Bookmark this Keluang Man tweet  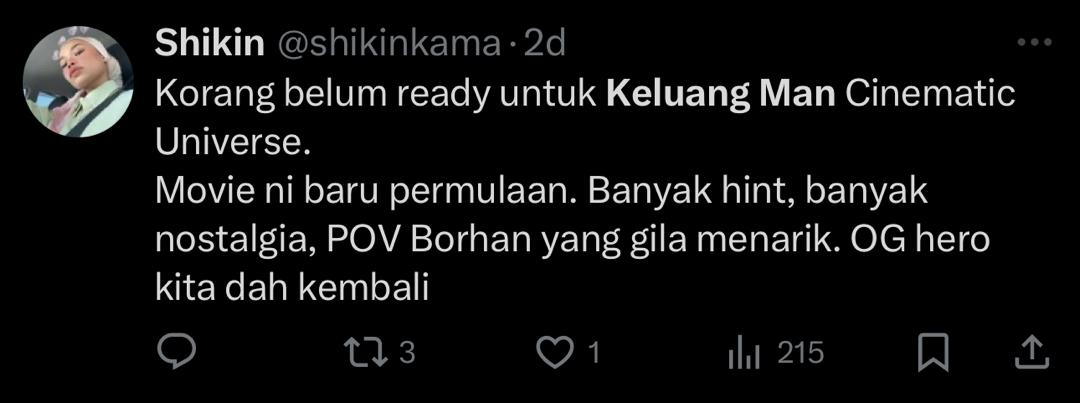(x=933, y=354)
